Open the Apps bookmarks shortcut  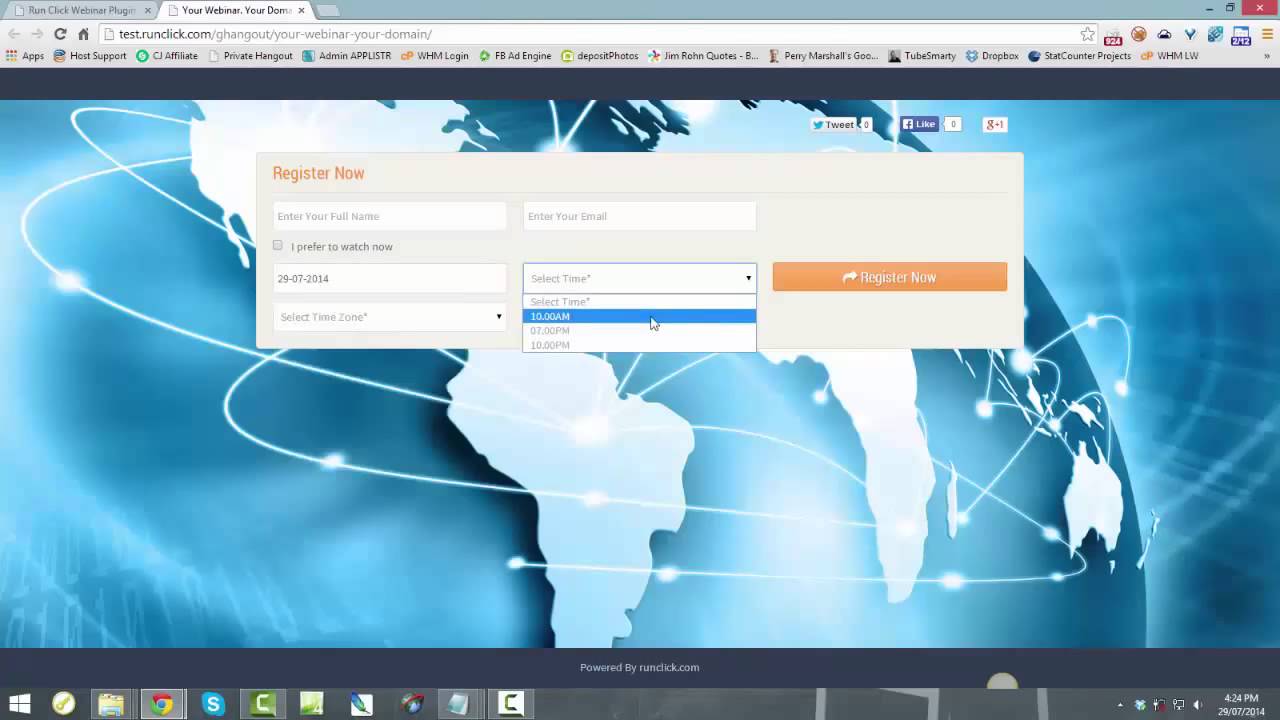click(25, 56)
